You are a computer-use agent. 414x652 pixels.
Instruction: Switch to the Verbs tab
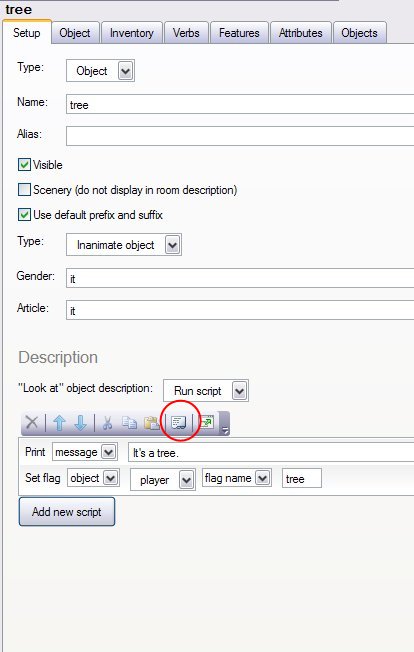(186, 33)
